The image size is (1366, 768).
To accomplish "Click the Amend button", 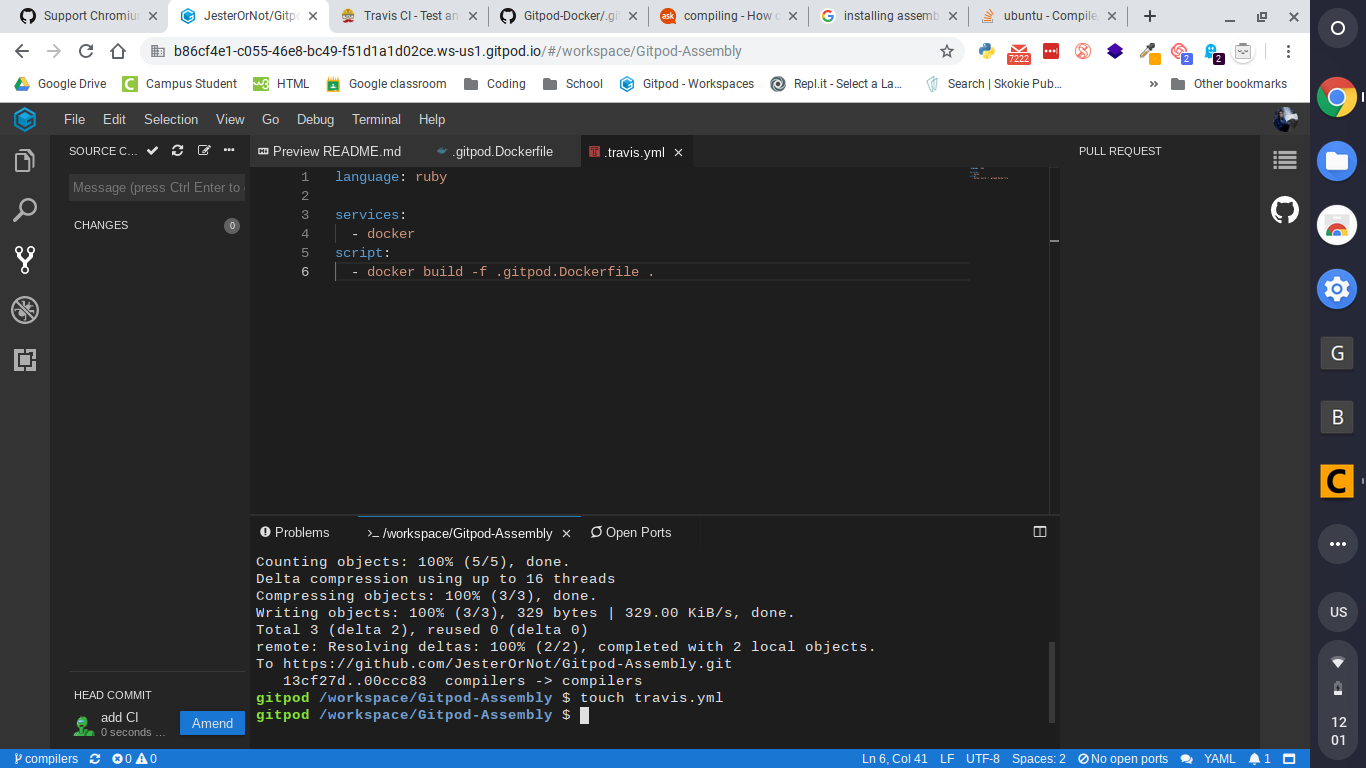I will click(212, 722).
